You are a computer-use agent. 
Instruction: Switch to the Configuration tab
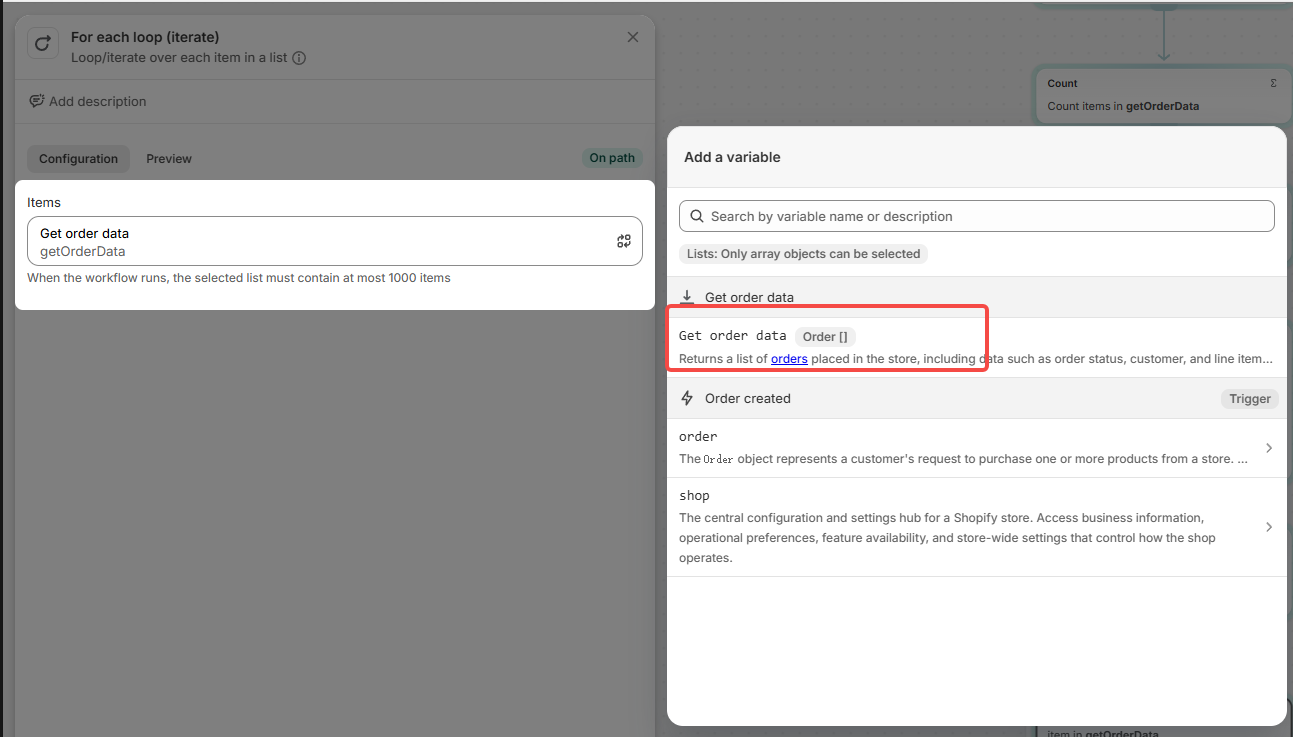(x=78, y=159)
